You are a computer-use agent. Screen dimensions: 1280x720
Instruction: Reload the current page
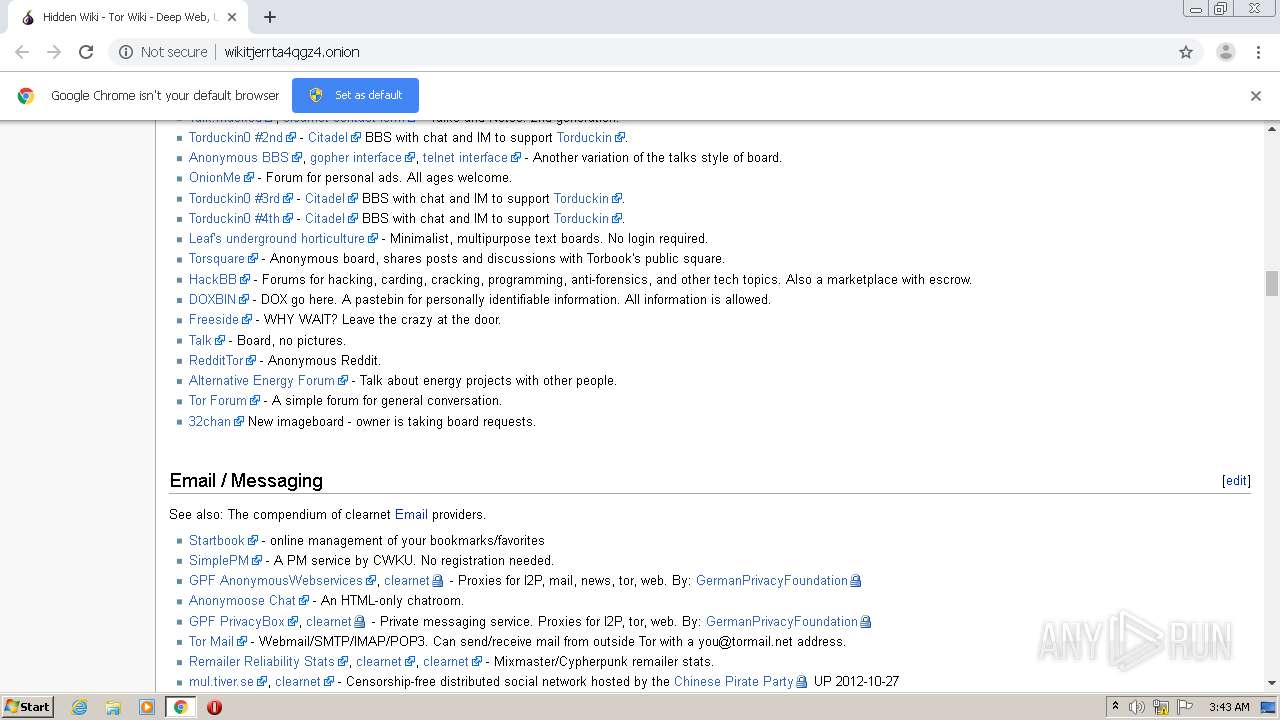(x=86, y=52)
